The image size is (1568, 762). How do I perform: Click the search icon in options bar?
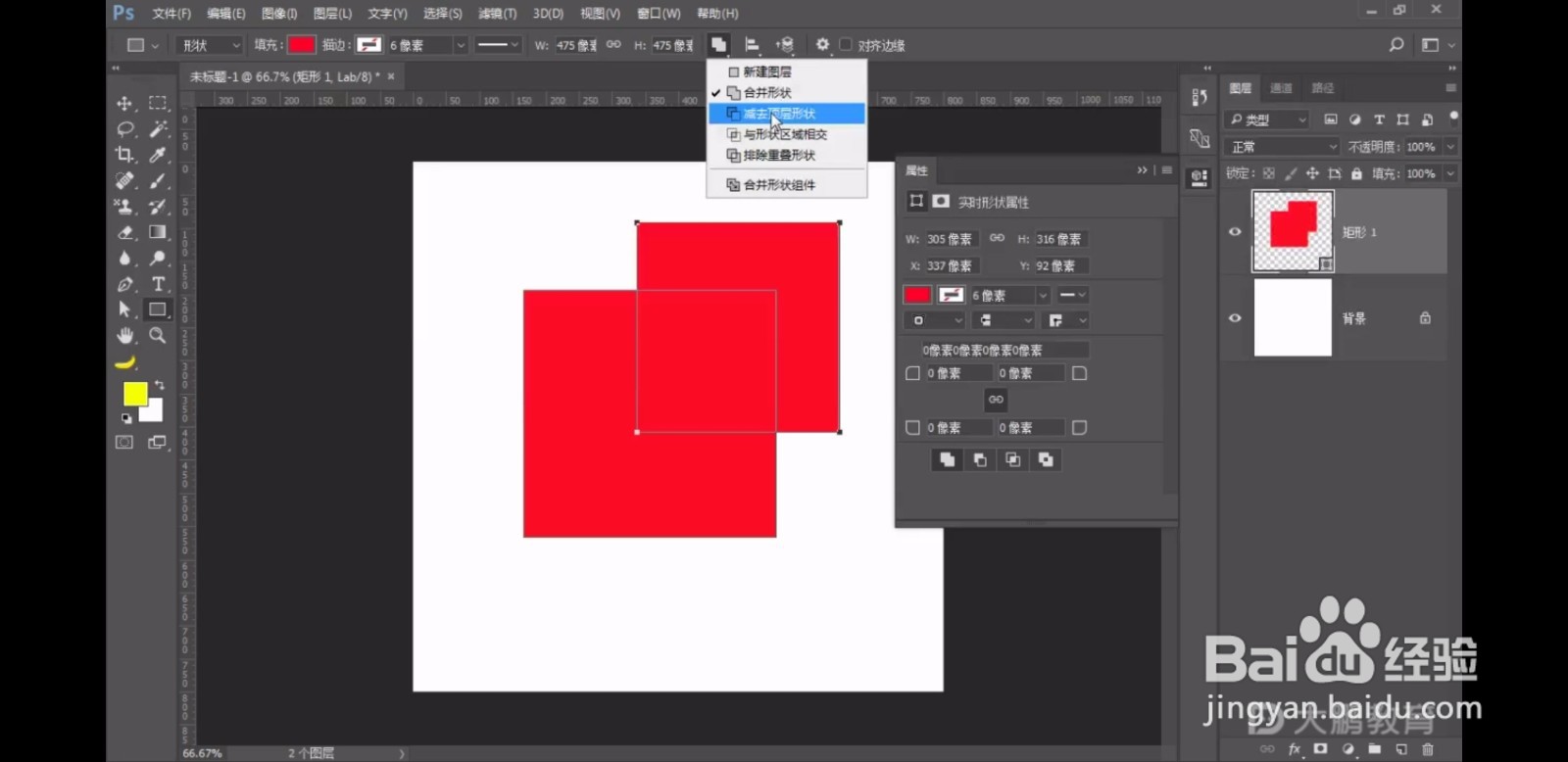pos(1396,45)
